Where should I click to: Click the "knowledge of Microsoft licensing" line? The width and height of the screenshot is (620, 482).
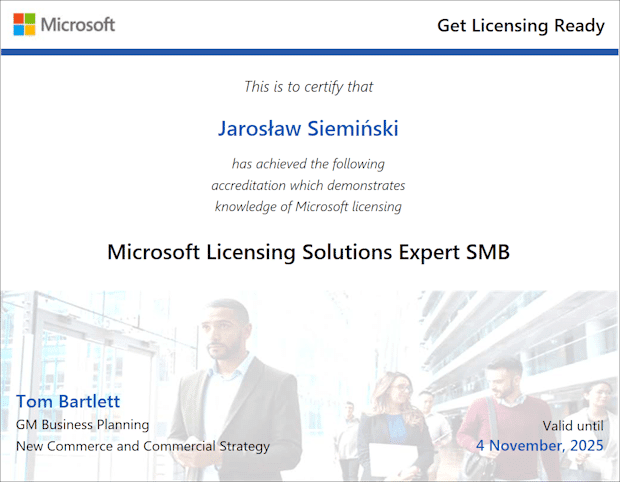pos(308,207)
